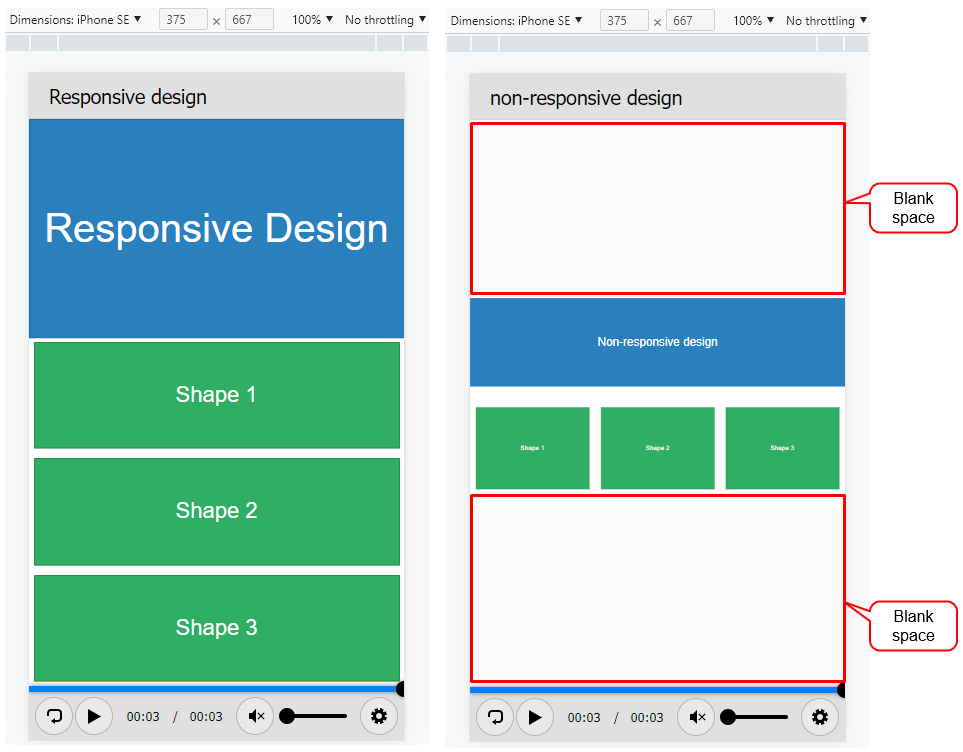Click the small Shape 2 box on right
963x752 pixels.
[x=657, y=448]
